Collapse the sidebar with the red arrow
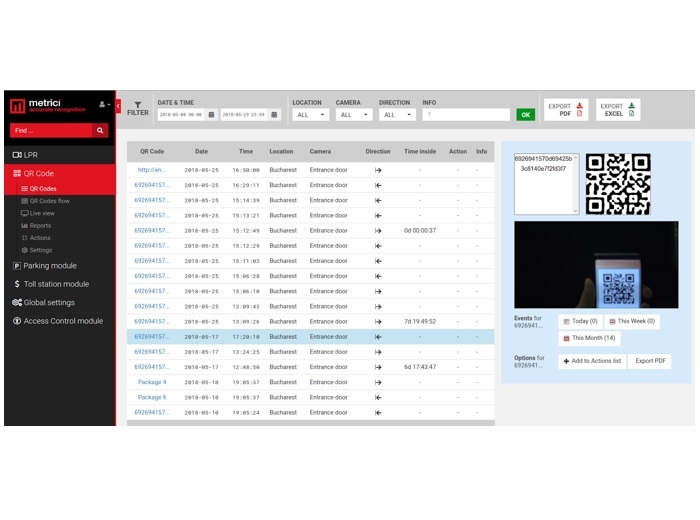Viewport: 700px width, 520px height. click(118, 106)
